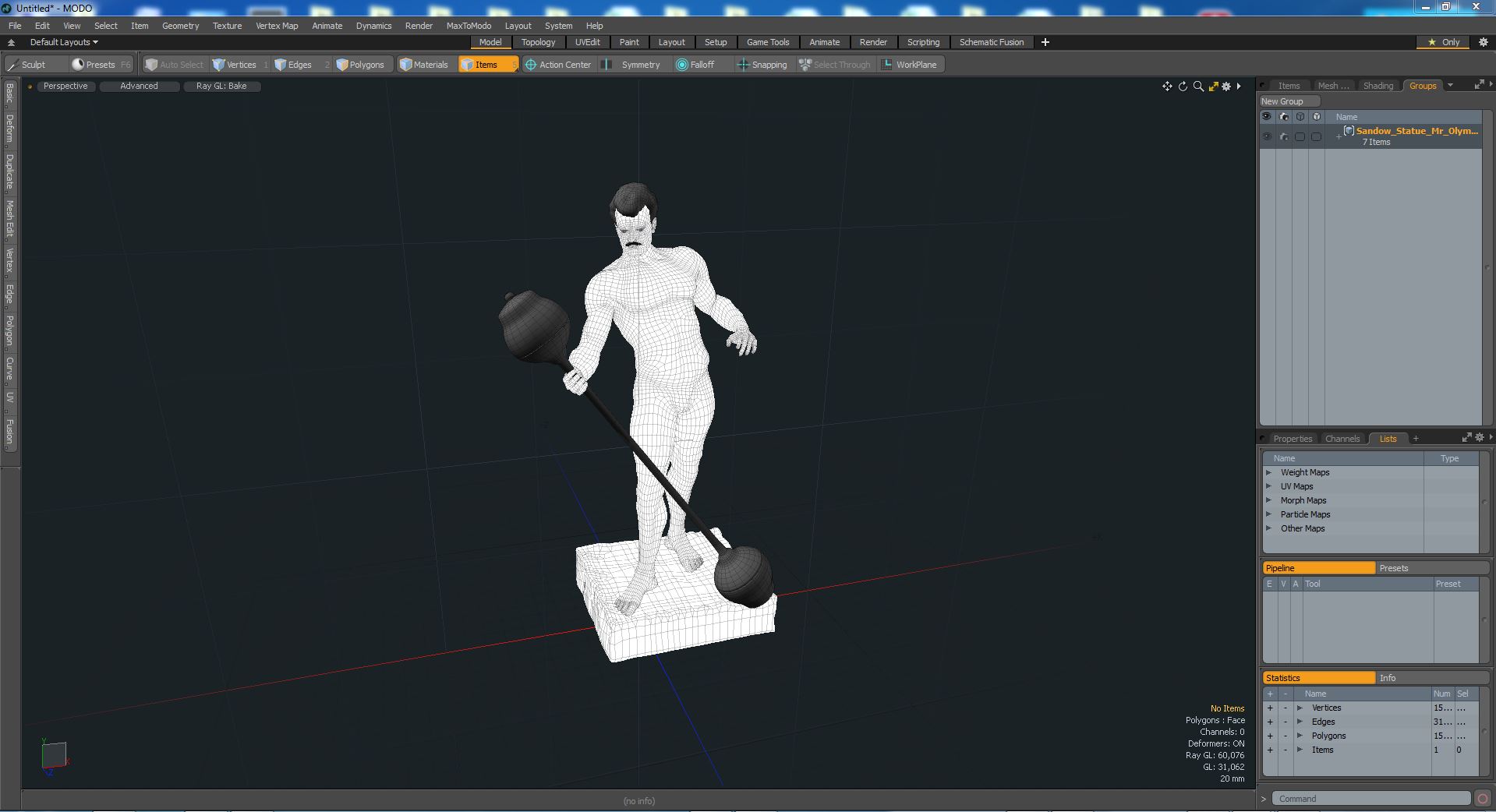Expand the Vertices statistics row
Screen dimensions: 1496x812
click(x=1300, y=708)
